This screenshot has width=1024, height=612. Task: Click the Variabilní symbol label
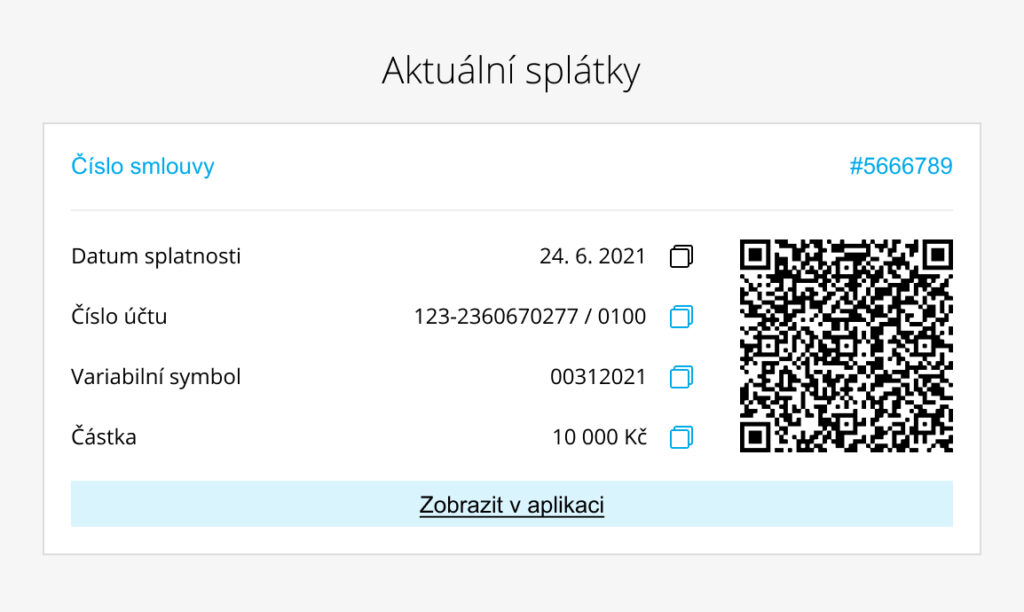(156, 377)
